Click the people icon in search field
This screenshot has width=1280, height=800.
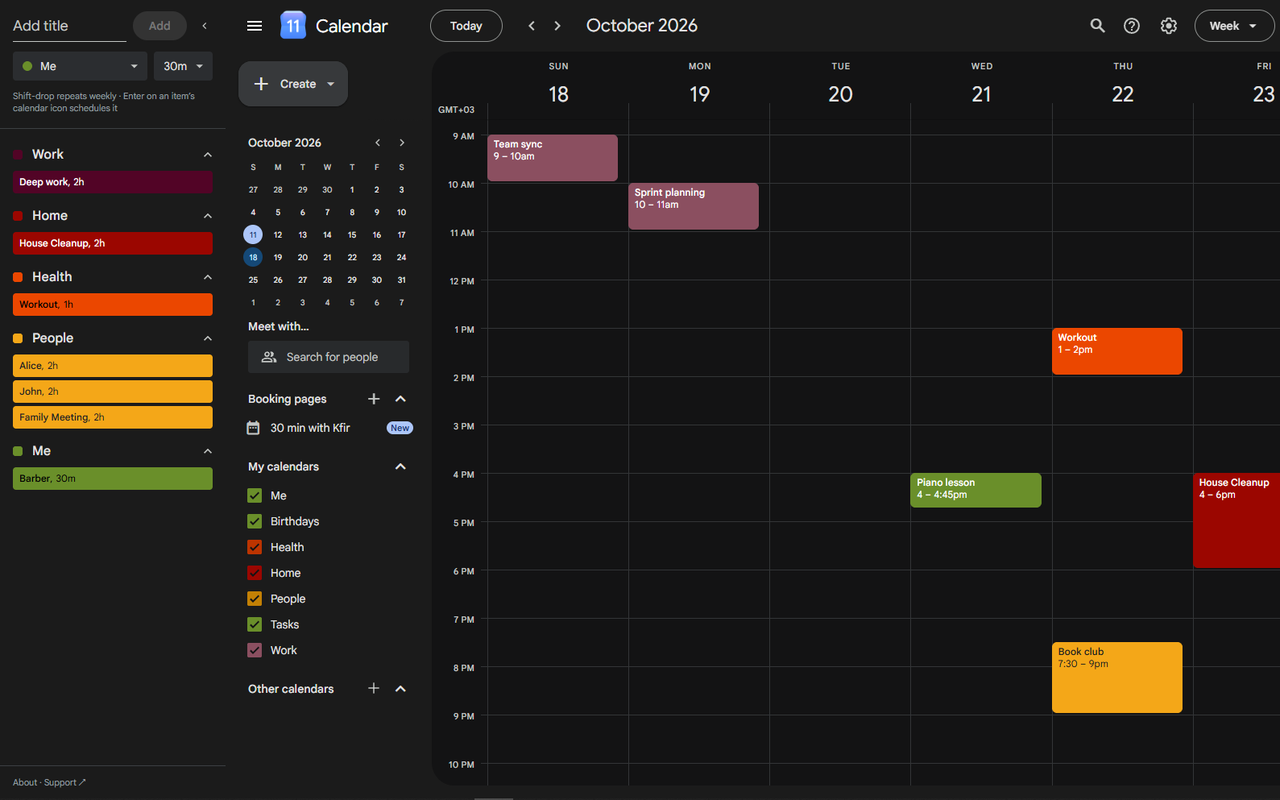(268, 357)
